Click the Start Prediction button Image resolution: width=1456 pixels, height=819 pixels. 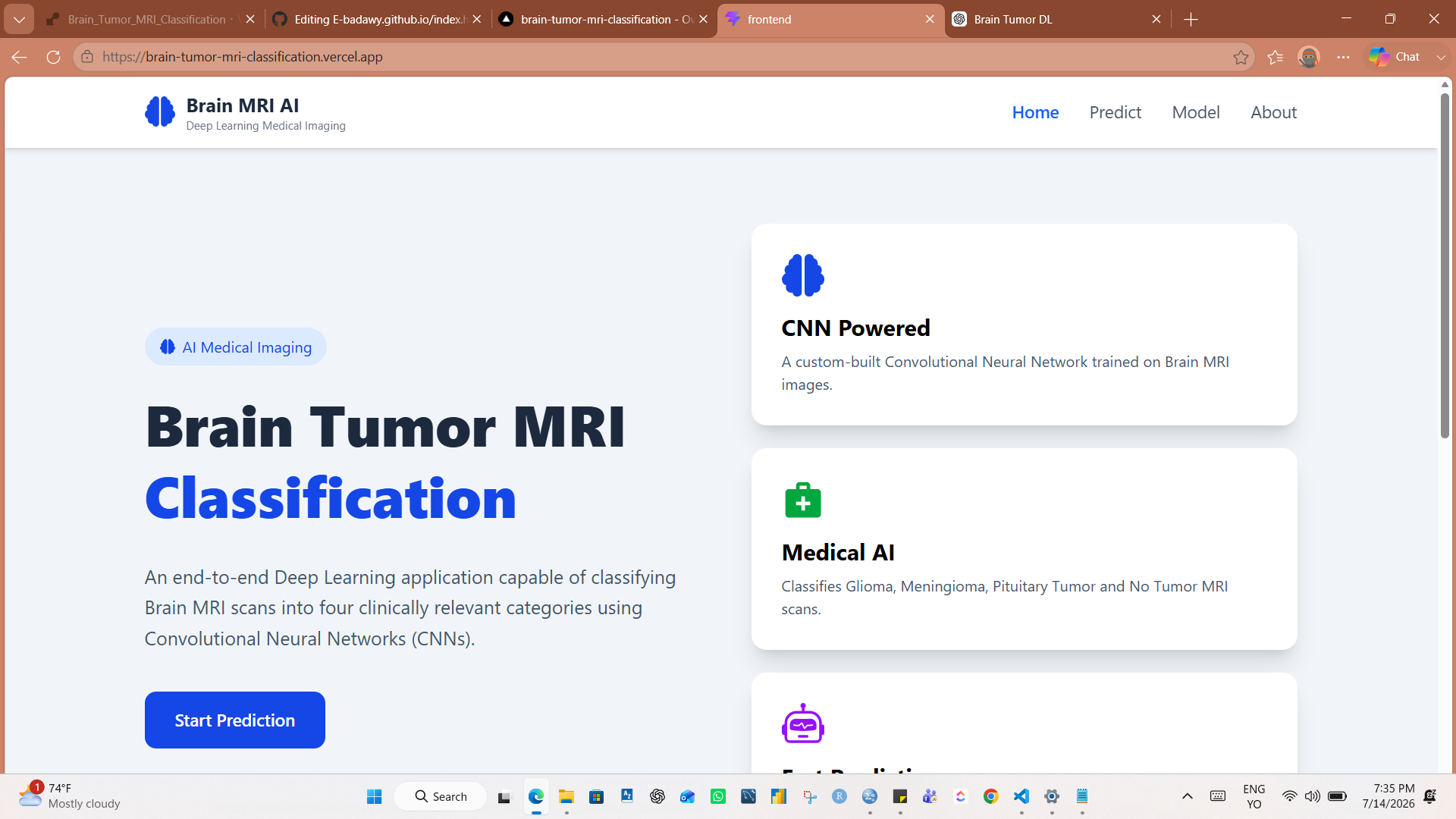pyautogui.click(x=235, y=720)
